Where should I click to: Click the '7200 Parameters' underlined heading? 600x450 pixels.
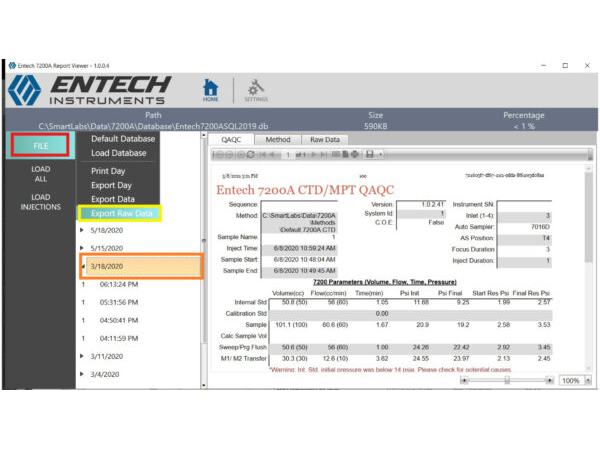385,282
